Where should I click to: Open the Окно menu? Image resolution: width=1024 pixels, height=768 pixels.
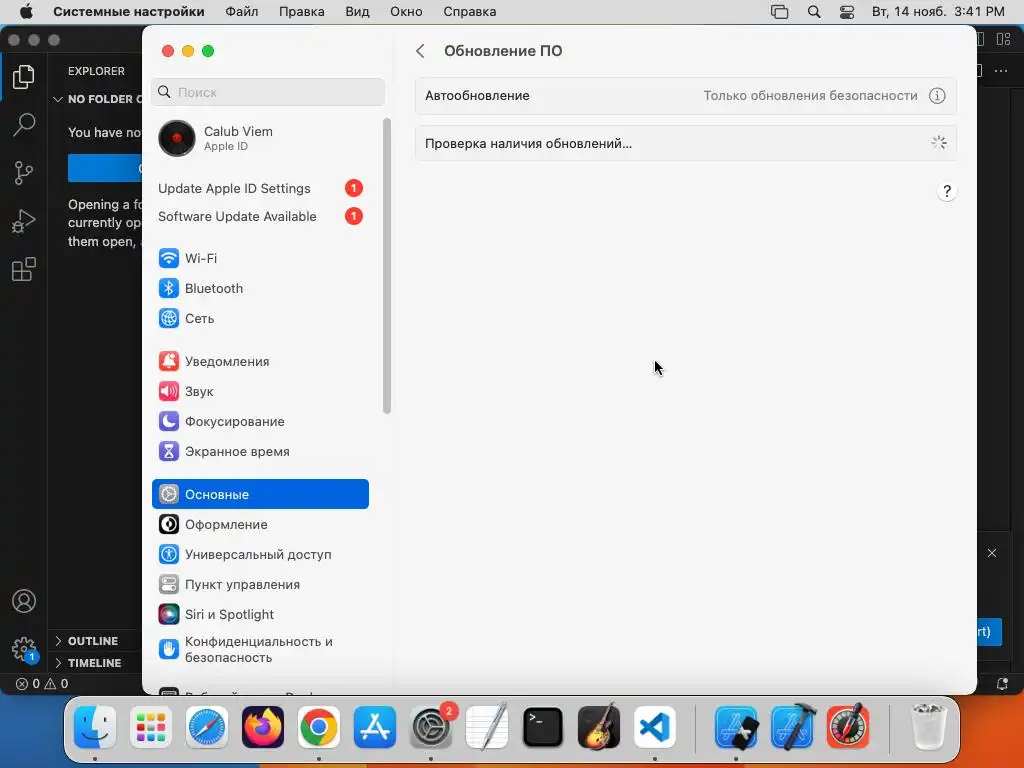click(x=406, y=12)
